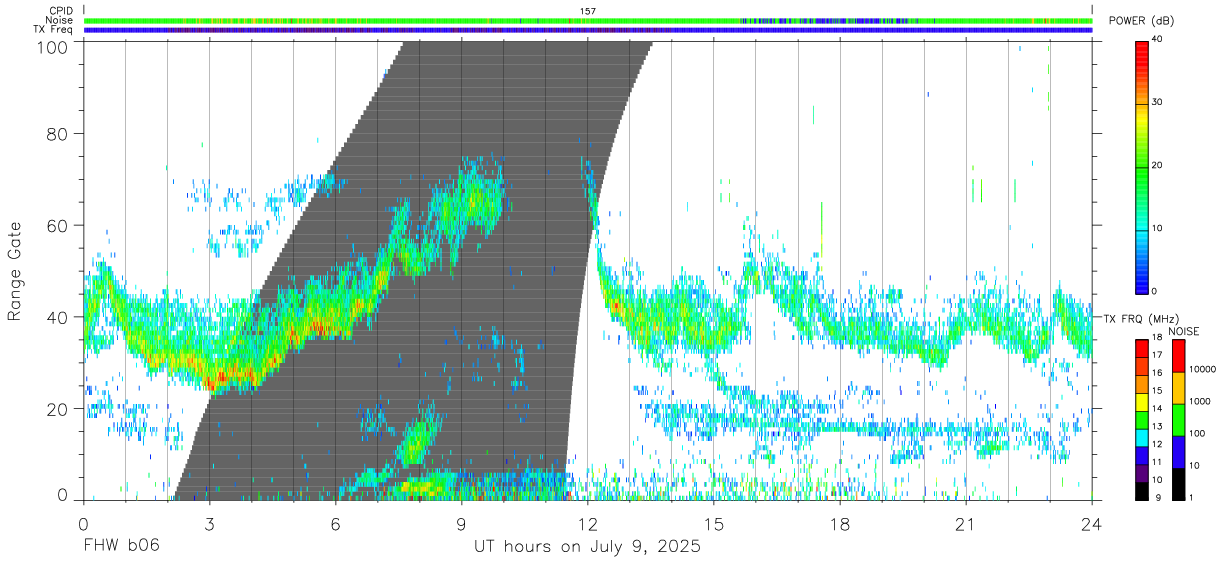This screenshot has height=567, width=1228.
Task: Click the CPID value '157'
Action: [x=588, y=10]
